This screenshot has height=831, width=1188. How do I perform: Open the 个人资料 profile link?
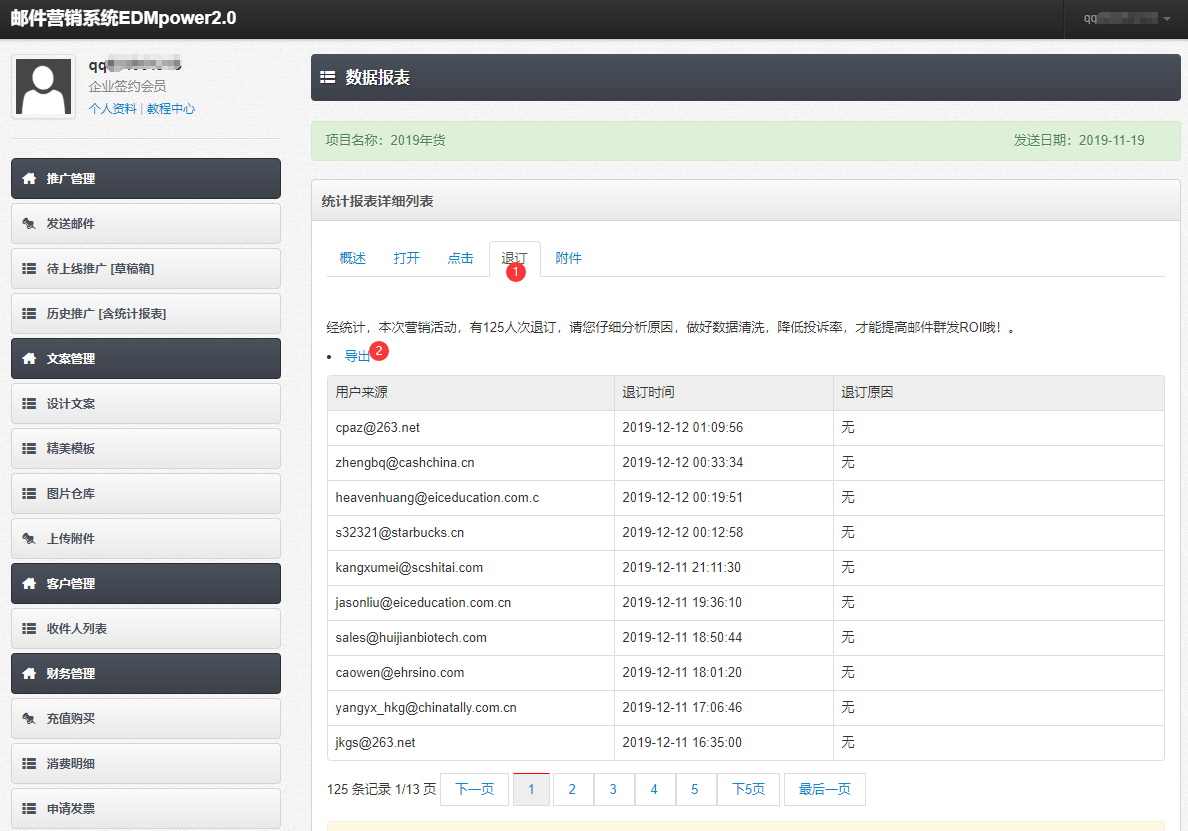click(112, 108)
